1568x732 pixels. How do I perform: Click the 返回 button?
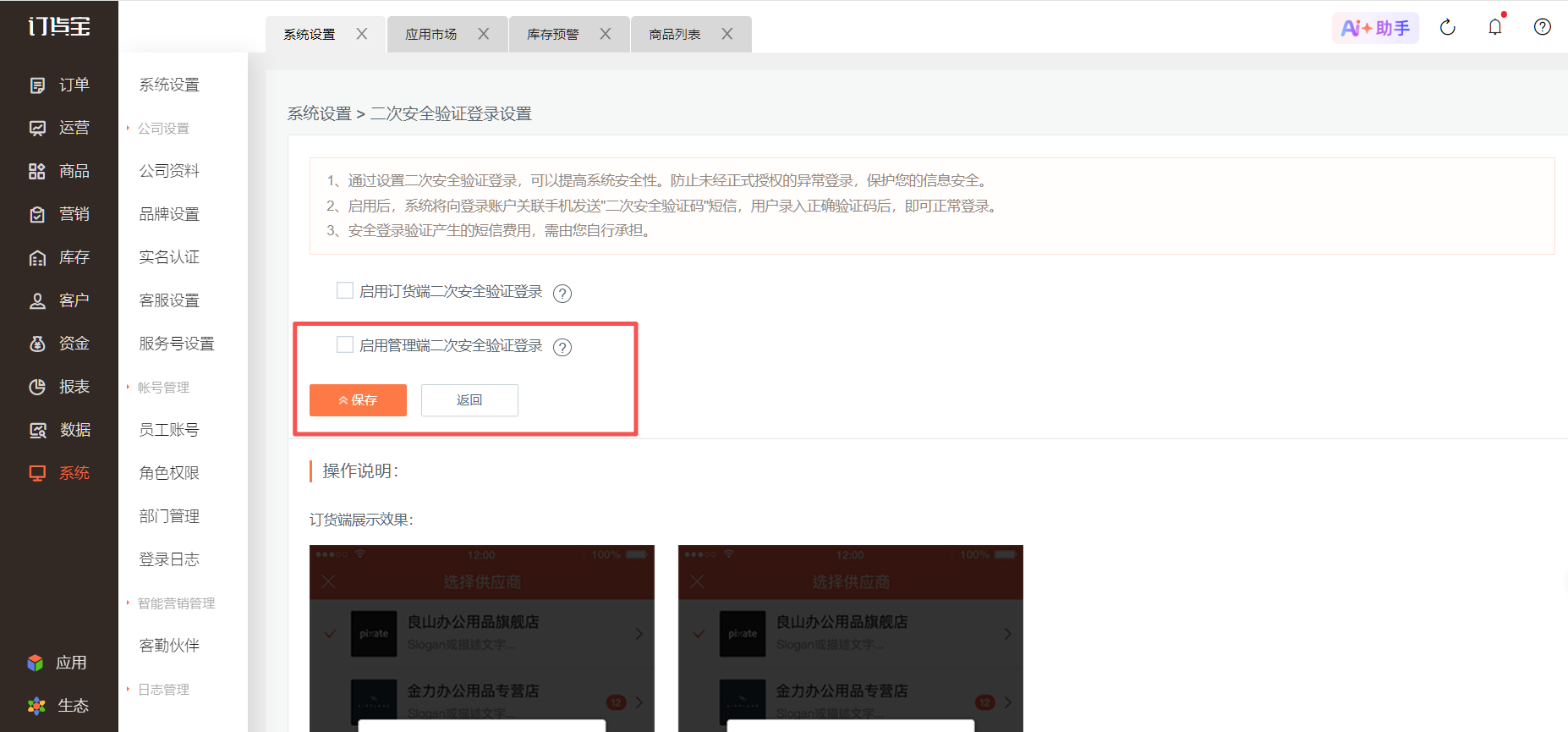[469, 400]
